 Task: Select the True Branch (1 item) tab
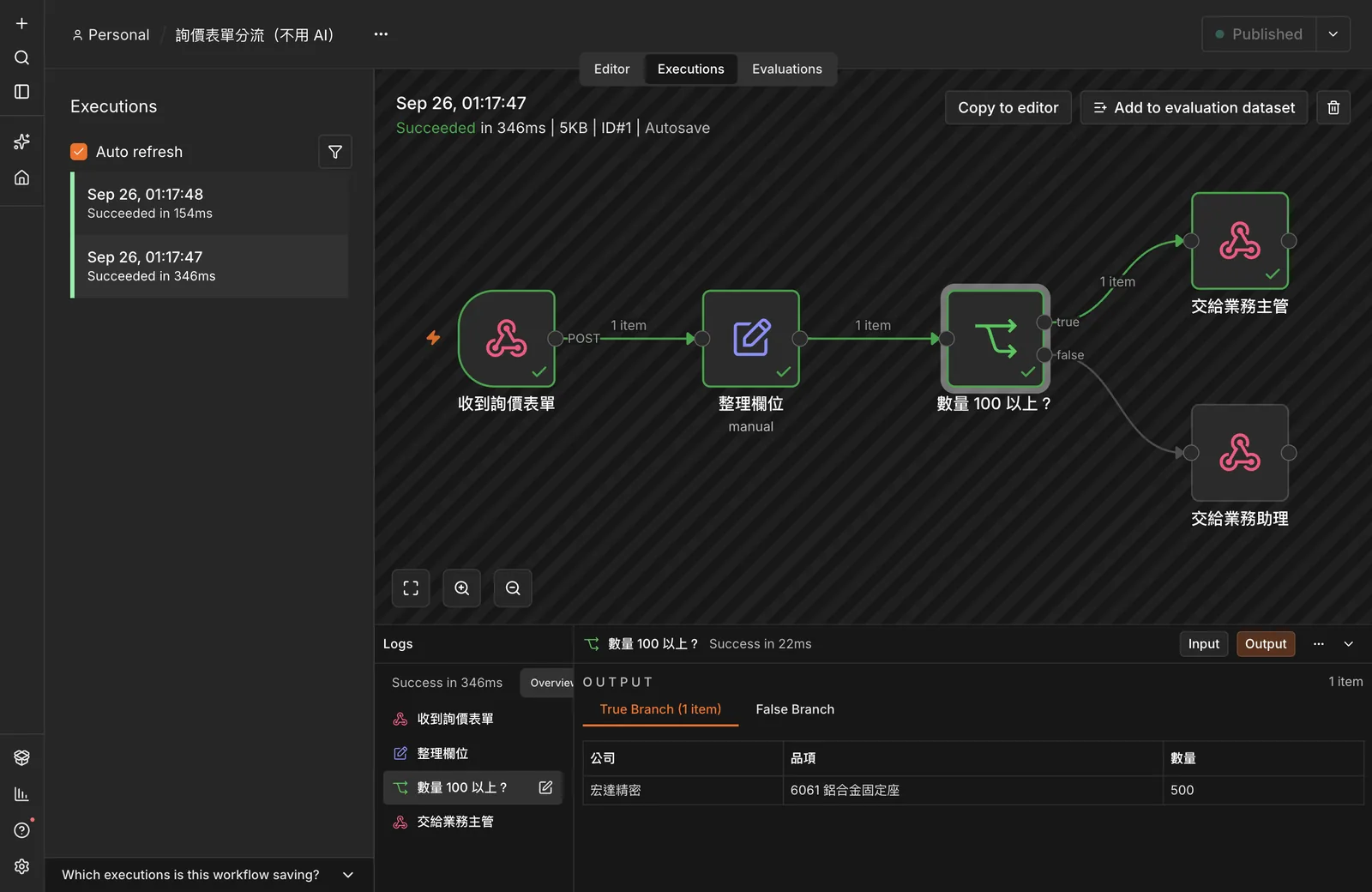[660, 709]
